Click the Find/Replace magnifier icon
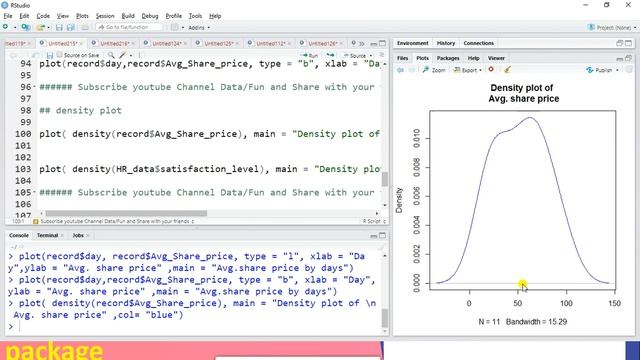Image resolution: width=640 pixels, height=360 pixels. point(111,55)
